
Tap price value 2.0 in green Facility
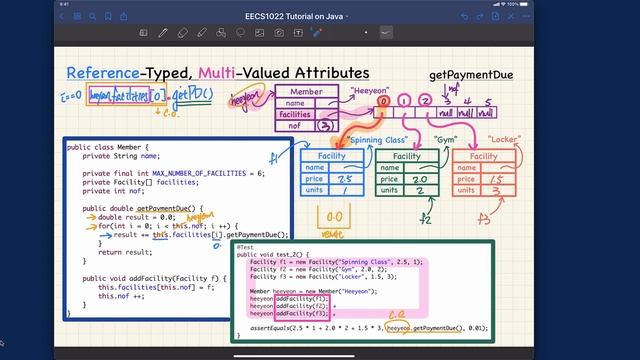(420, 179)
